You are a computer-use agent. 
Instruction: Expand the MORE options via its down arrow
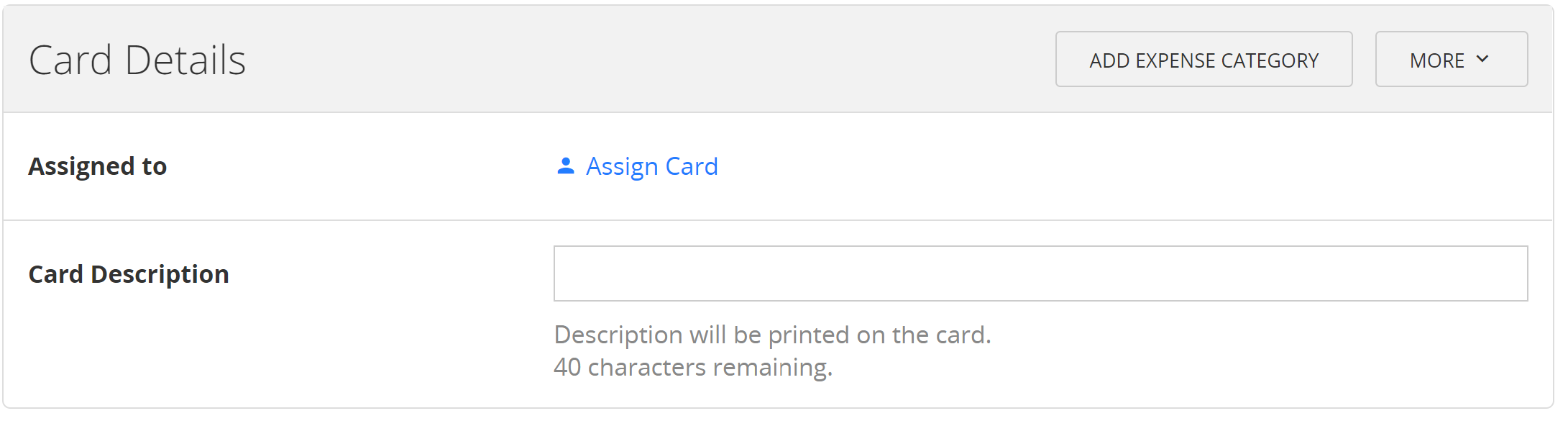tap(1482, 59)
